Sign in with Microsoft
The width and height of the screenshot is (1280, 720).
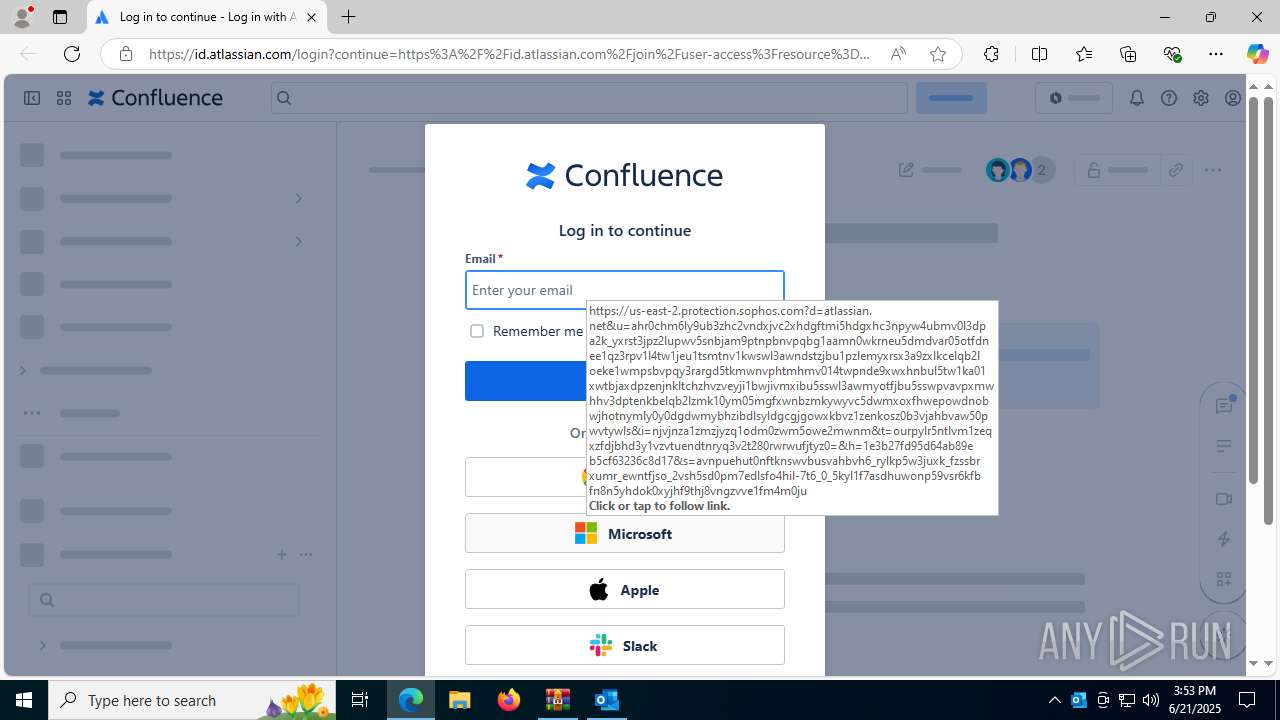tap(625, 534)
